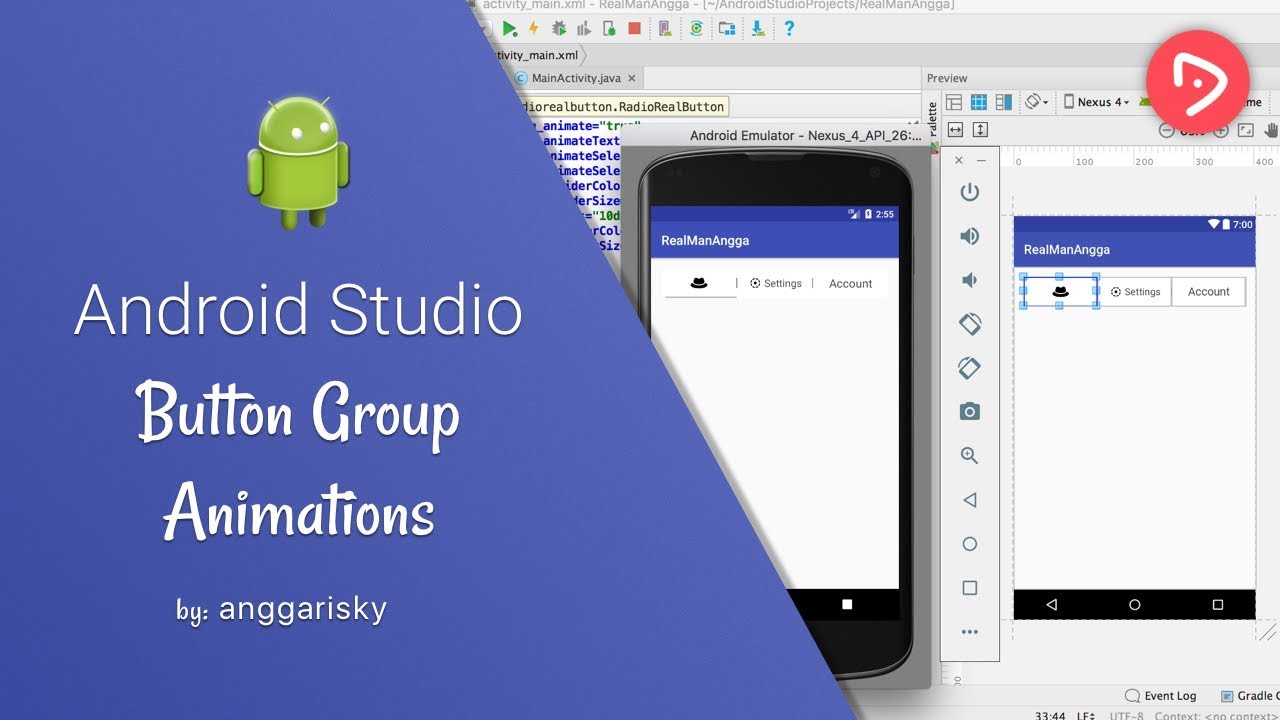This screenshot has height=720, width=1280.
Task: Tap emulator sidebar Overview square
Action: point(969,588)
